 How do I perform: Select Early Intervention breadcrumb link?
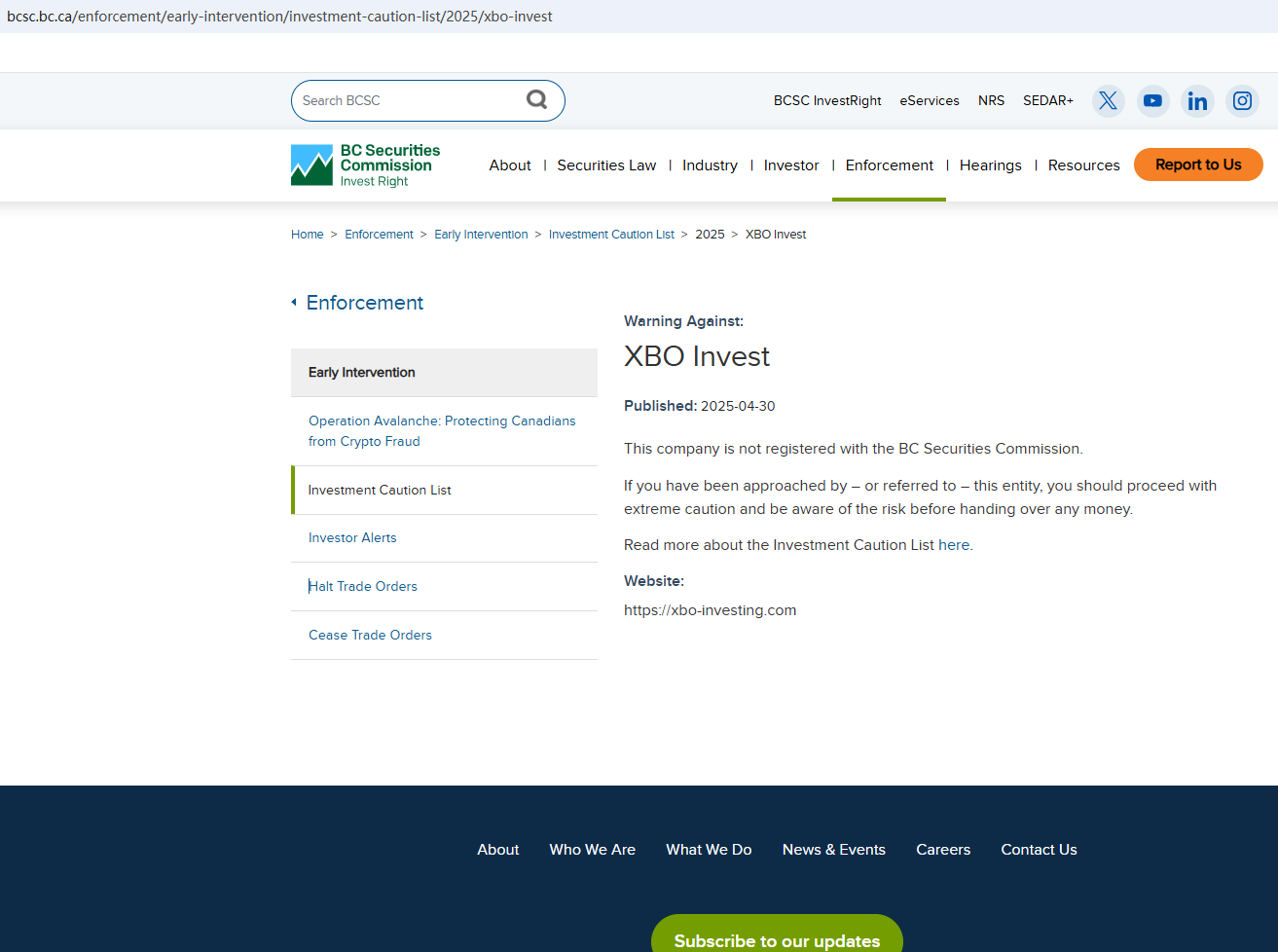pos(481,235)
